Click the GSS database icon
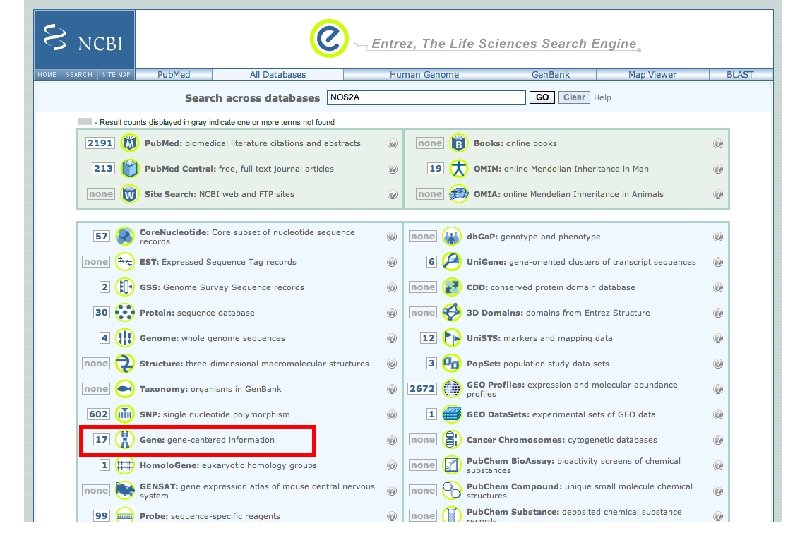Image resolution: width=810 pixels, height=540 pixels. pos(124,287)
